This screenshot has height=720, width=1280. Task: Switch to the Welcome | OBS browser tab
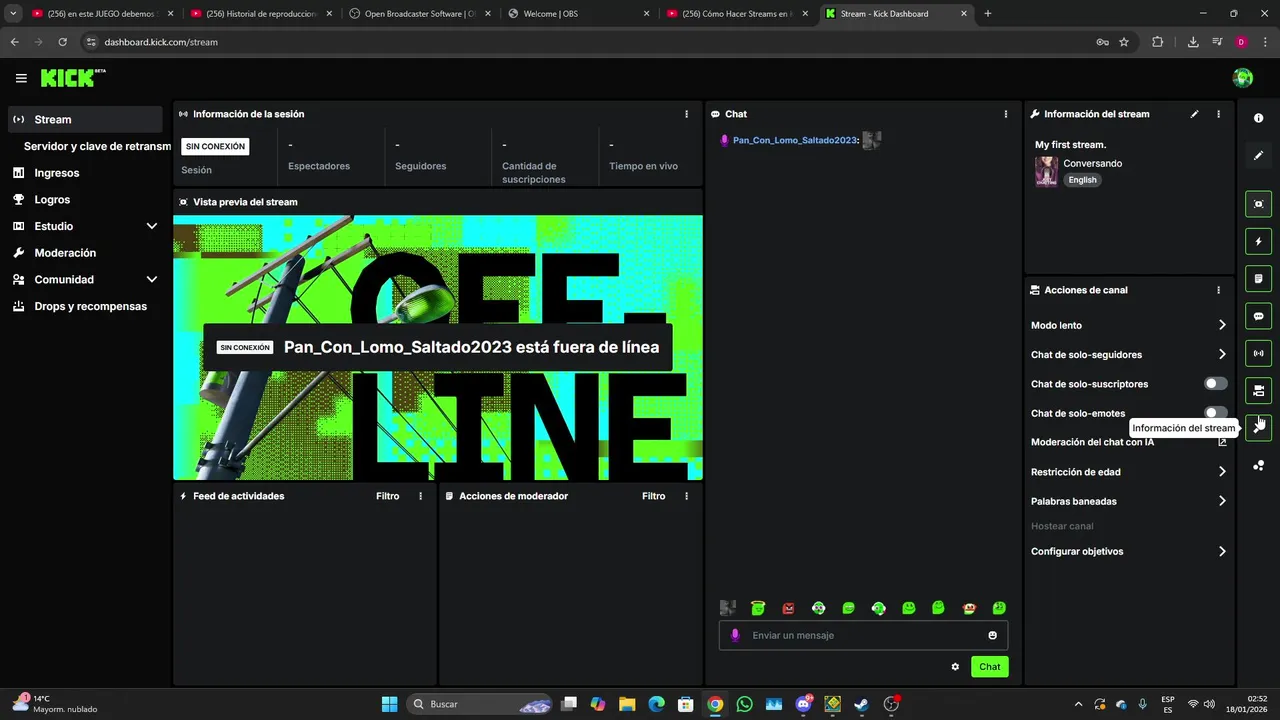point(580,14)
